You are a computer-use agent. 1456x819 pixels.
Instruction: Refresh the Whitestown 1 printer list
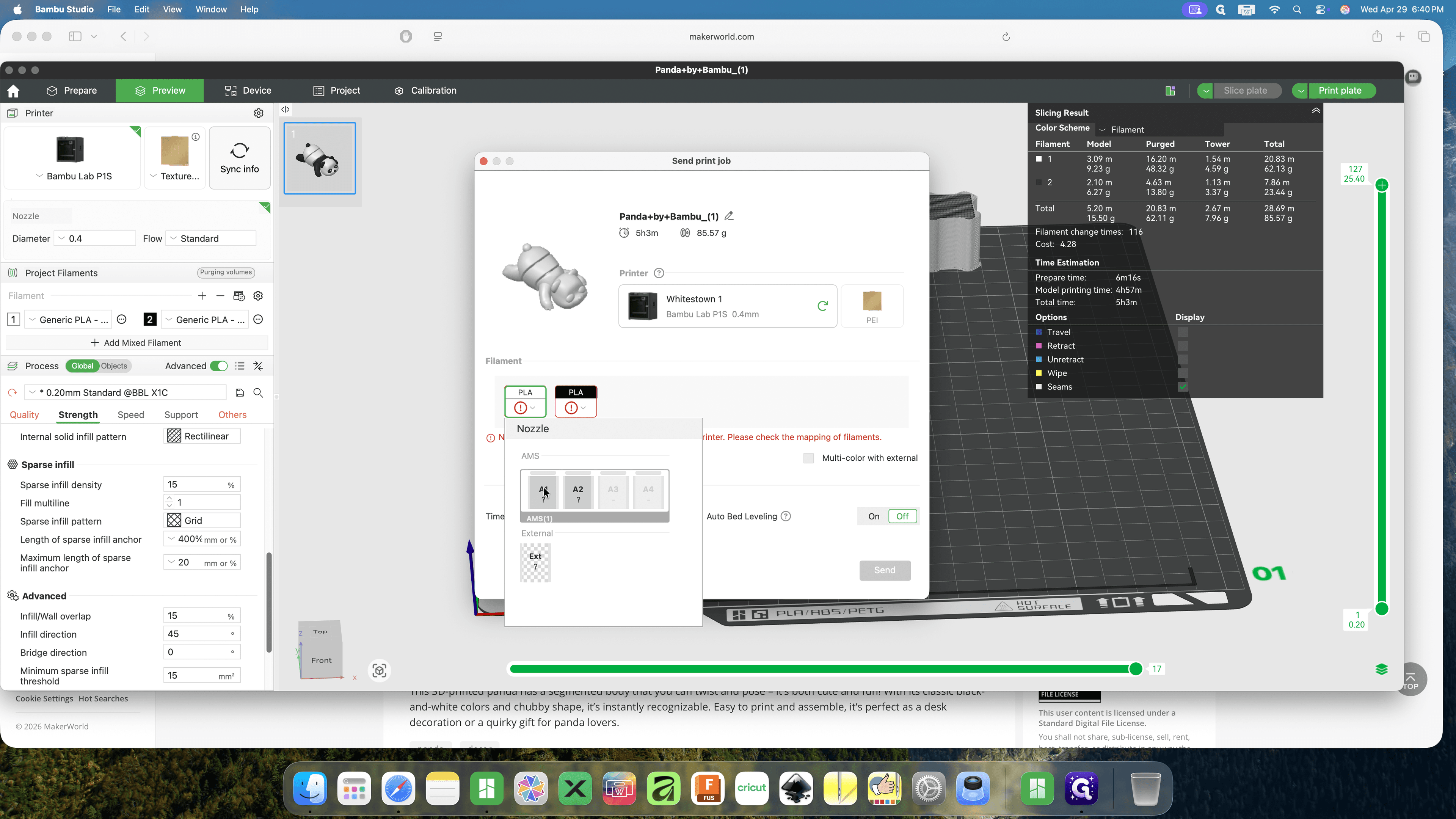tap(822, 306)
